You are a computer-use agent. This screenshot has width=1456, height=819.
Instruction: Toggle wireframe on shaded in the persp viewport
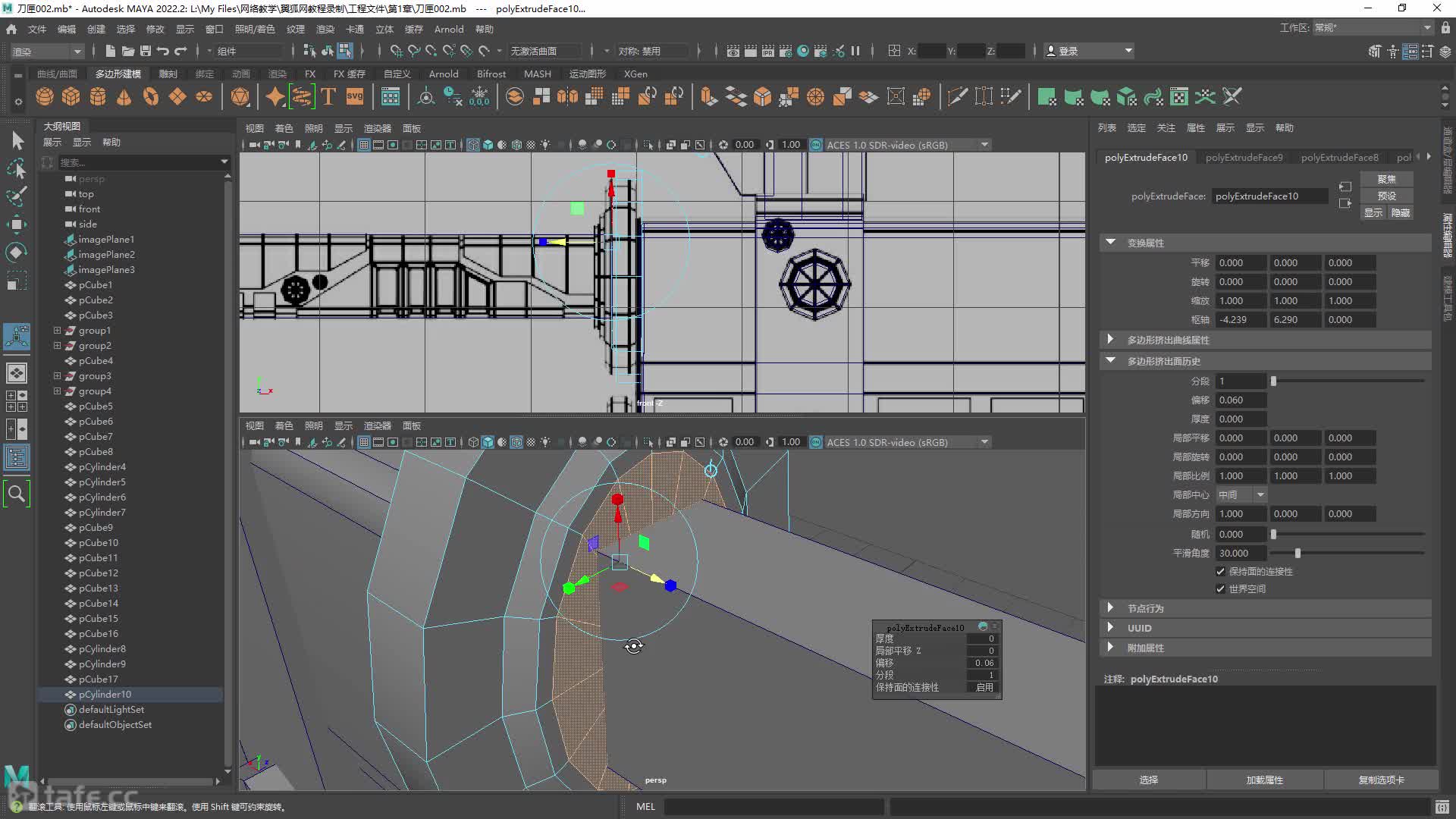click(x=516, y=442)
